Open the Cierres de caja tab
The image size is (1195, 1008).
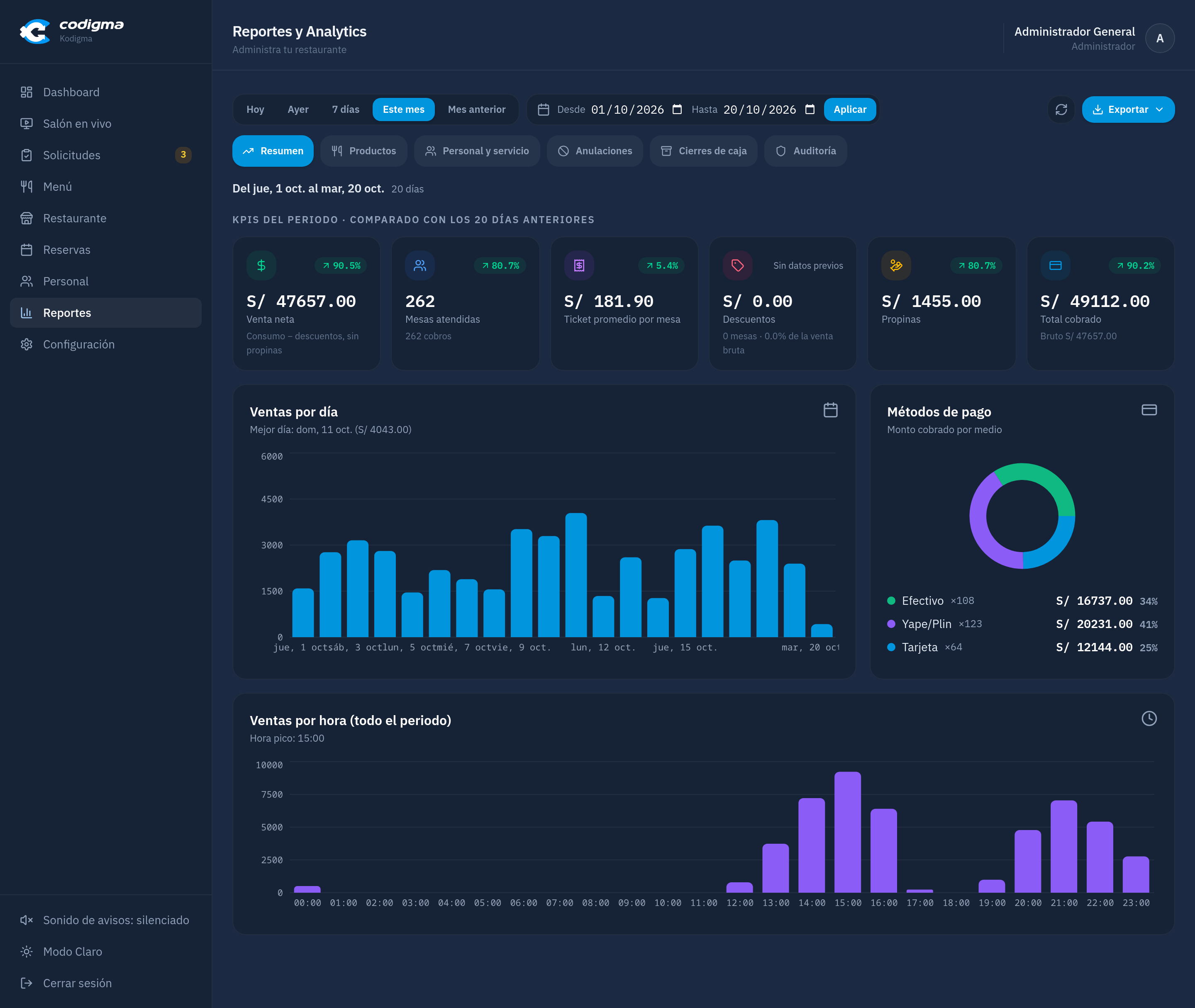click(703, 151)
